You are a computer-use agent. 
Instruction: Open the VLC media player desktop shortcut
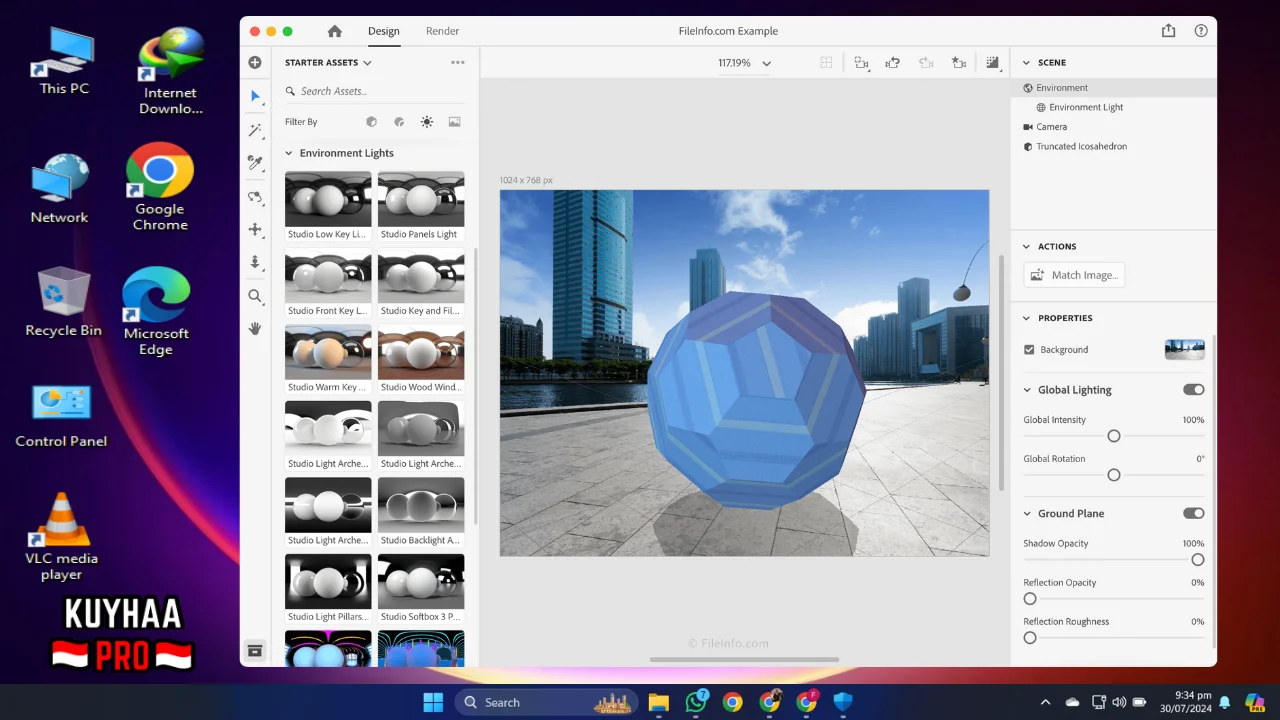pyautogui.click(x=62, y=537)
